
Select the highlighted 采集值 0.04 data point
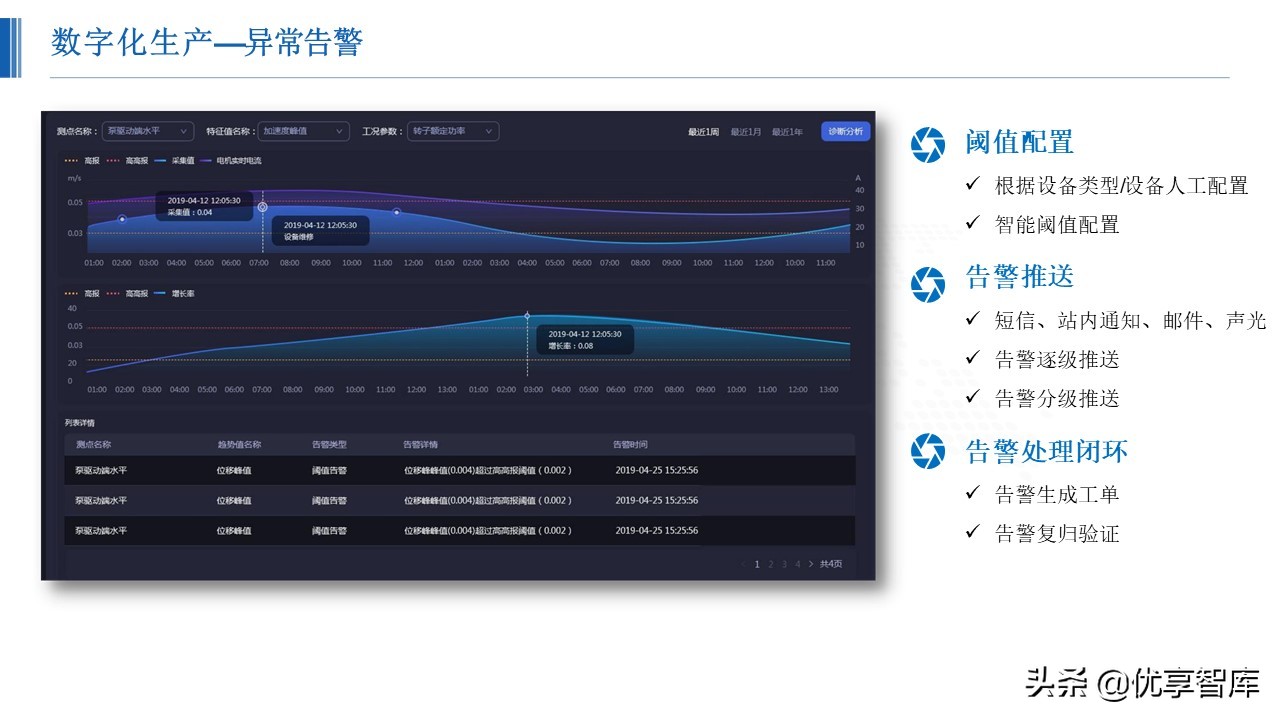pos(263,207)
